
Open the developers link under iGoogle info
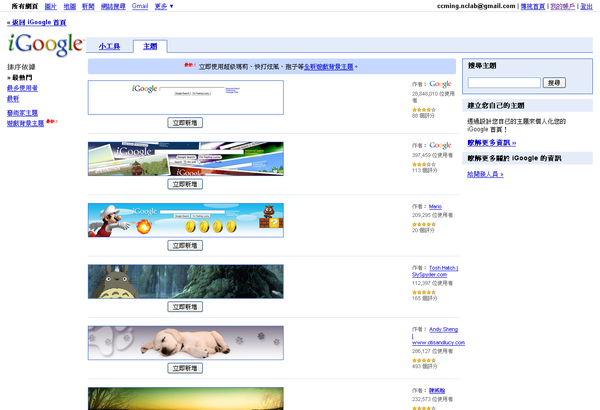(x=485, y=174)
